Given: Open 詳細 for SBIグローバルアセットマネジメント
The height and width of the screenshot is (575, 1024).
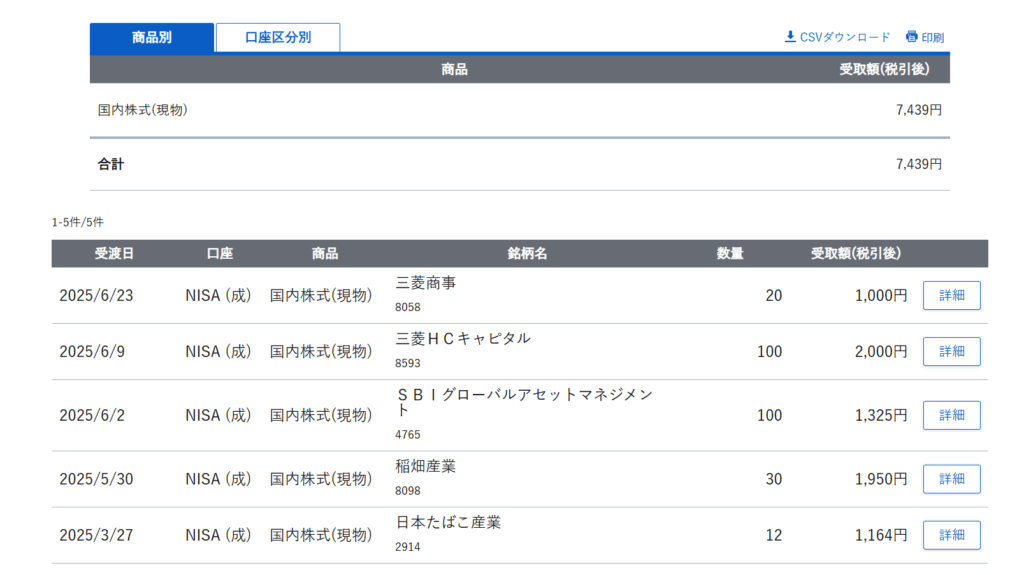Looking at the screenshot, I should pos(952,415).
